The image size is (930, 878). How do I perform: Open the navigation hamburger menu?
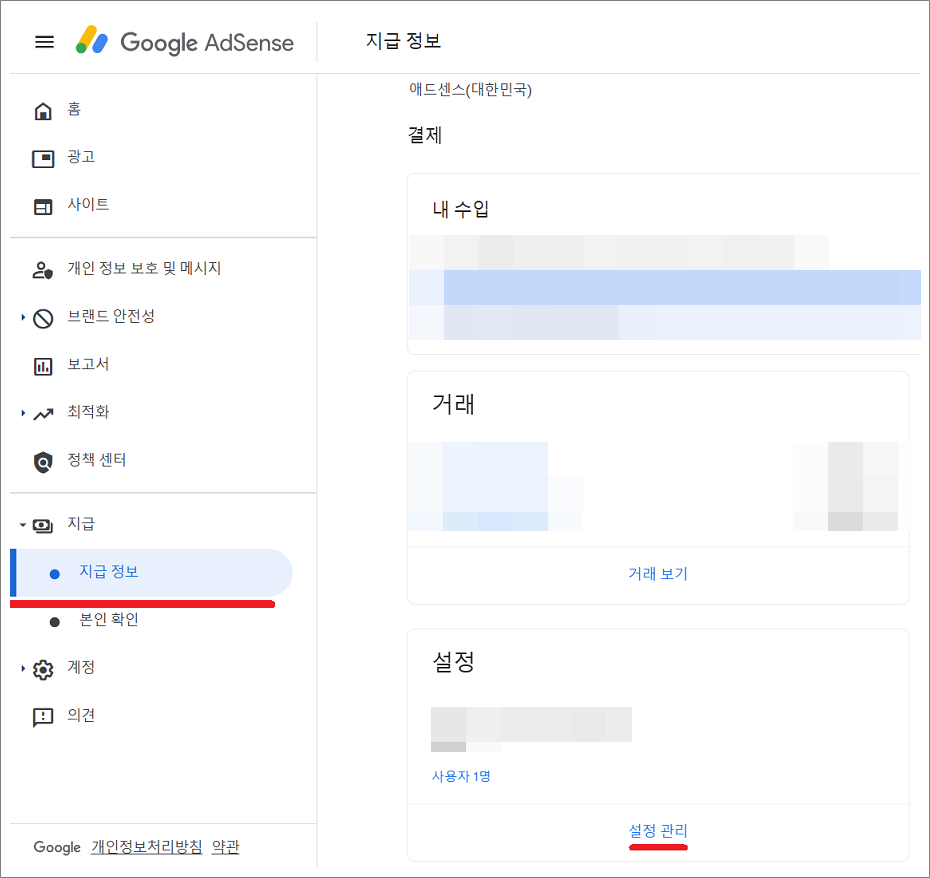point(43,42)
